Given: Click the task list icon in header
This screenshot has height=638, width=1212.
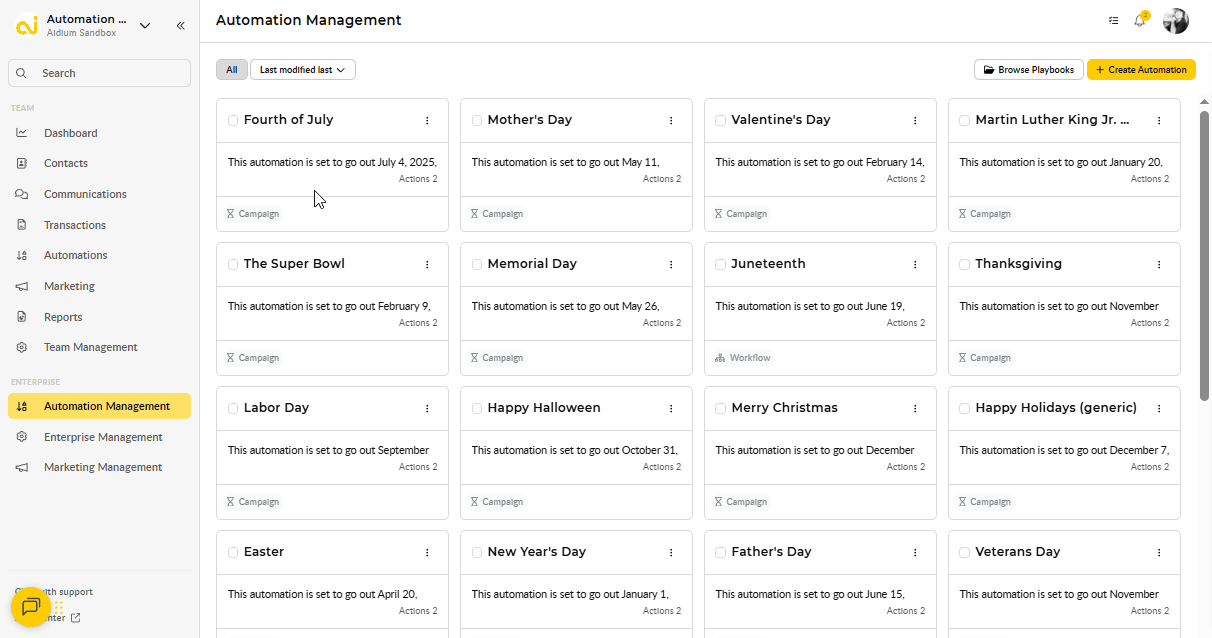Looking at the screenshot, I should click(x=1114, y=21).
